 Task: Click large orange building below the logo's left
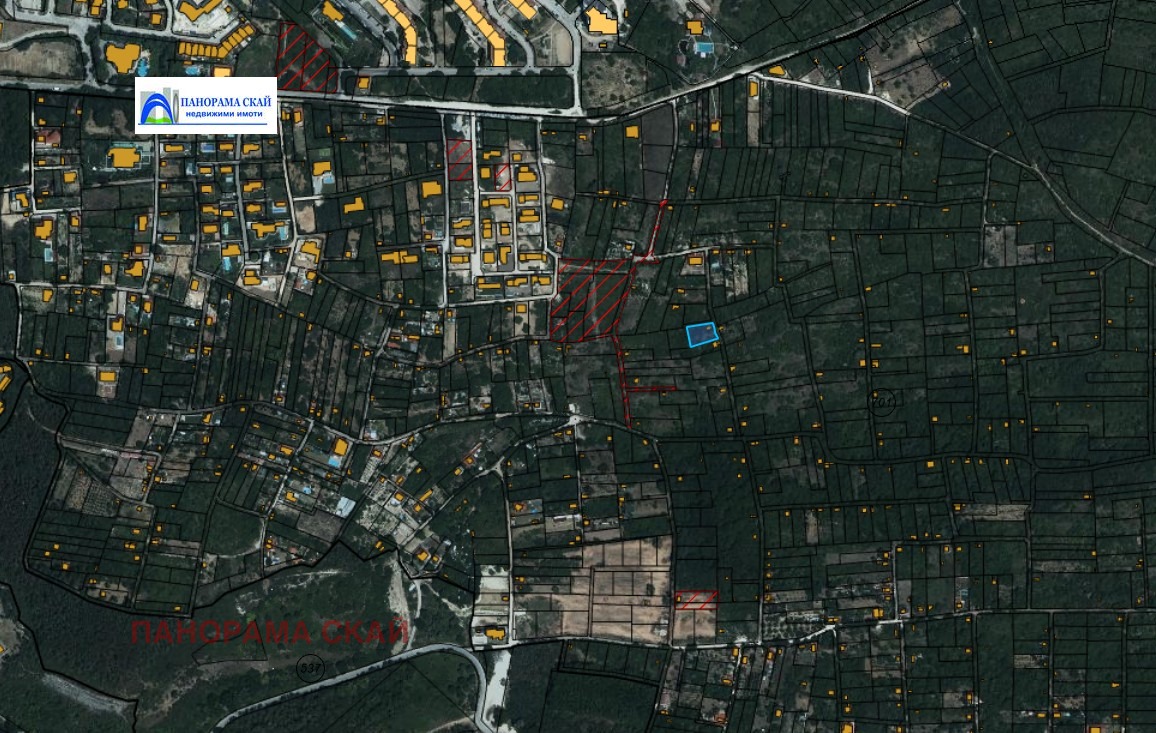(x=124, y=157)
